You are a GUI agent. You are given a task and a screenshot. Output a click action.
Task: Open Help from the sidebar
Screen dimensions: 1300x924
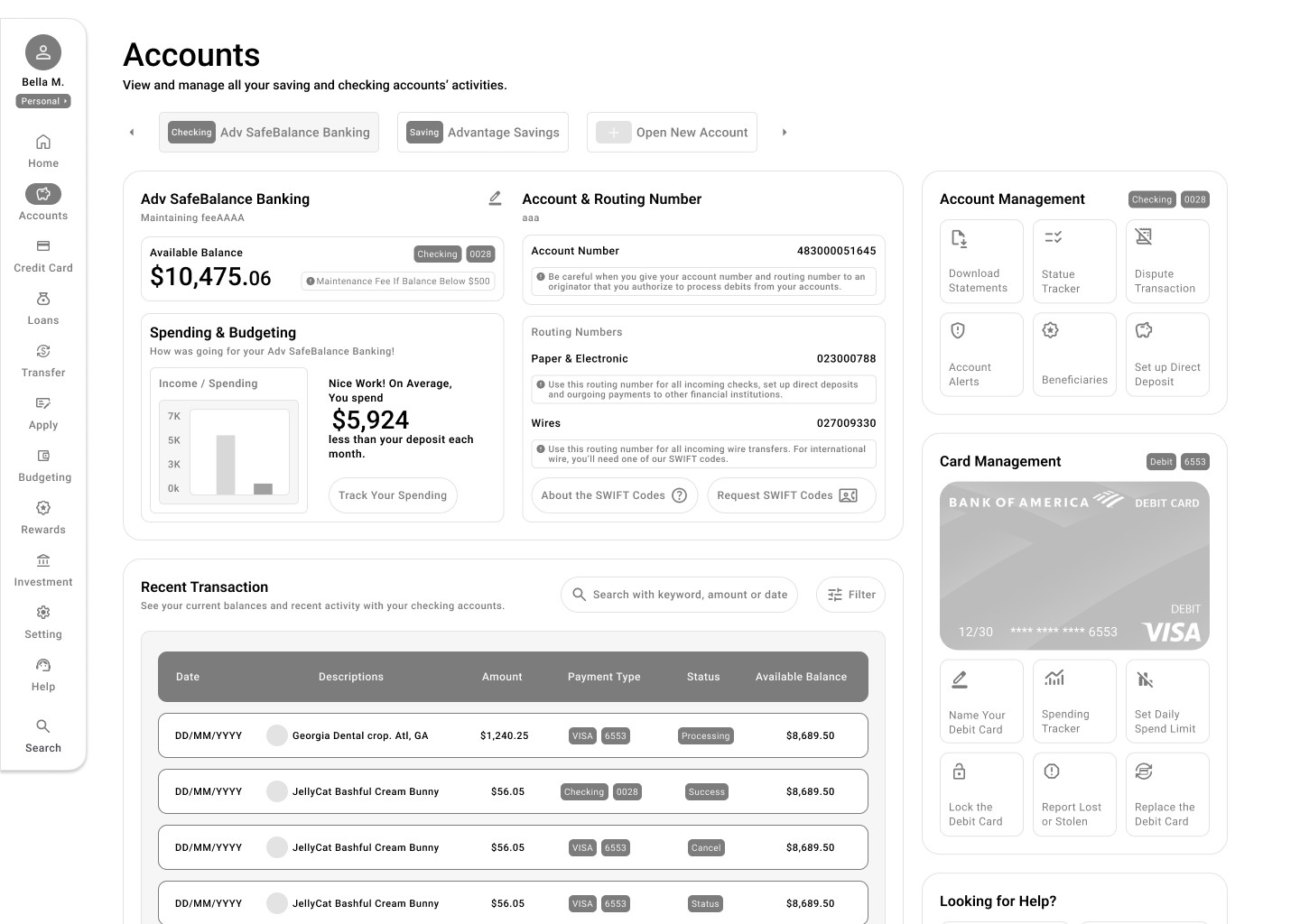43,675
